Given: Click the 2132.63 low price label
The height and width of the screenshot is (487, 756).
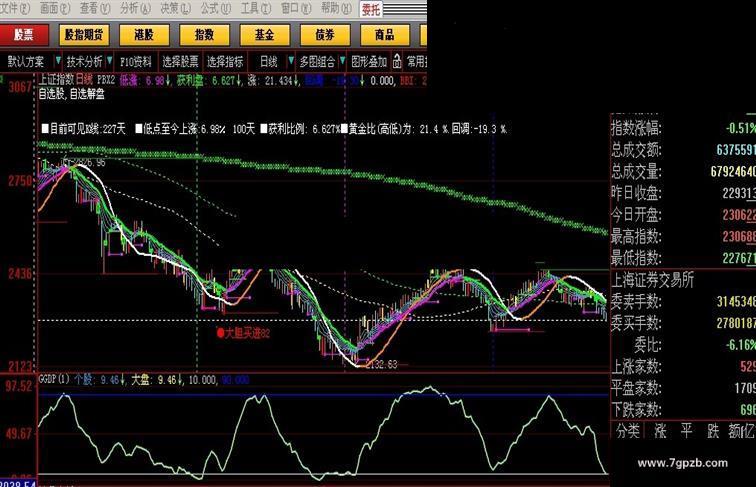Looking at the screenshot, I should (381, 364).
